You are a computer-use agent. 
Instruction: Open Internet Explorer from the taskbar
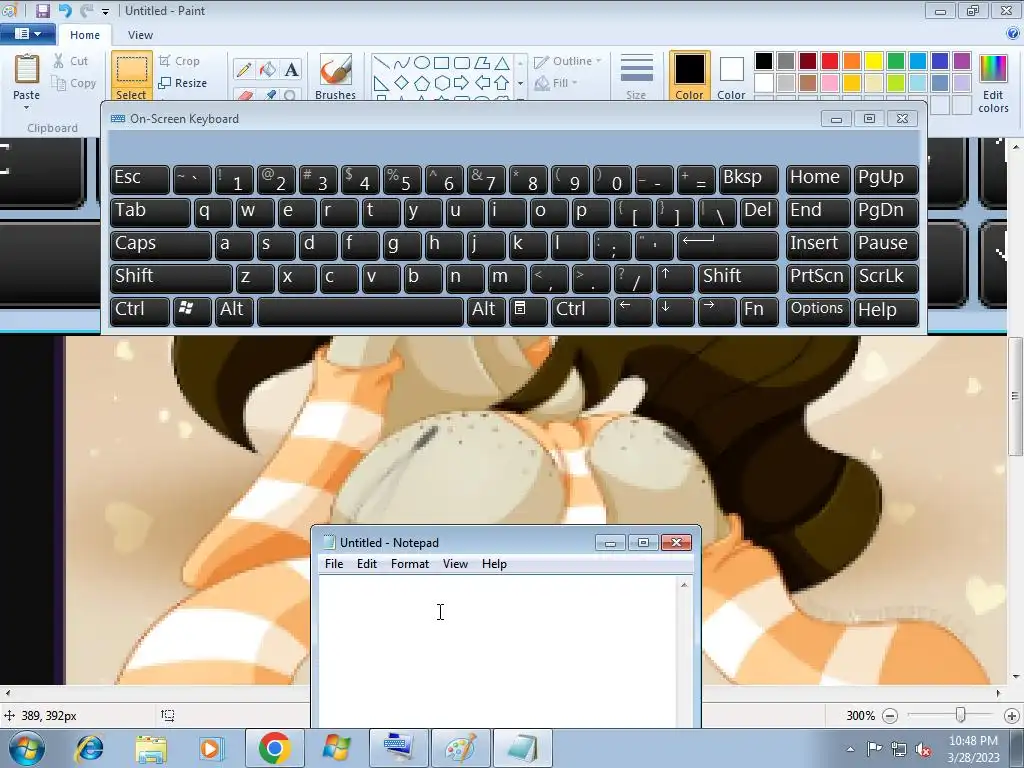[89, 748]
